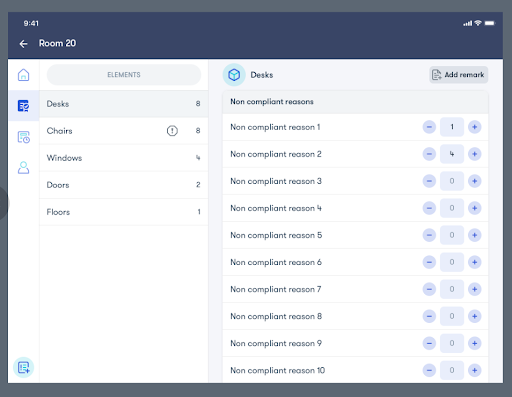Image resolution: width=512 pixels, height=397 pixels.
Task: Increment Non compliant reason 5 with plus
Action: pyautogui.click(x=474, y=235)
